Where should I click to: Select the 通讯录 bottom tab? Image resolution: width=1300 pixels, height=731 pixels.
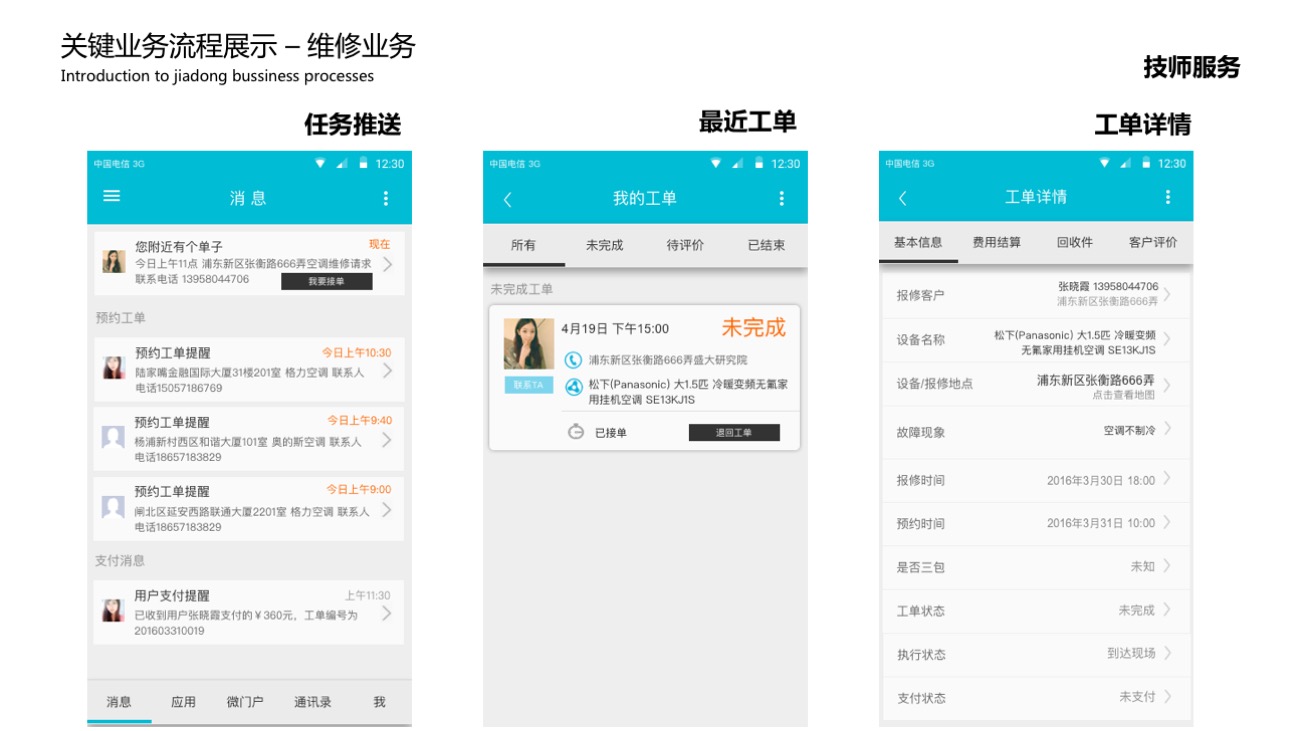pos(312,702)
